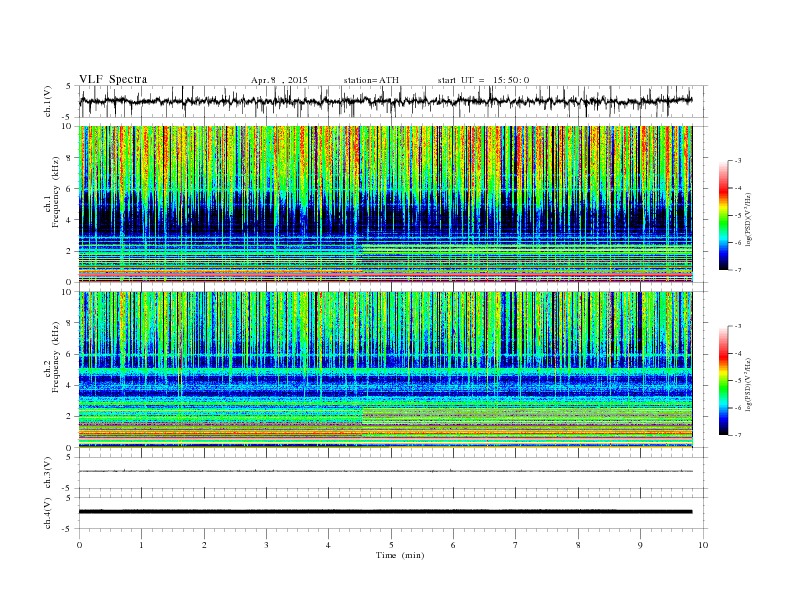Click the "4" kHz tick on ch.2 frequency axis
Viewport: 792px width, 612px height.
click(70, 385)
